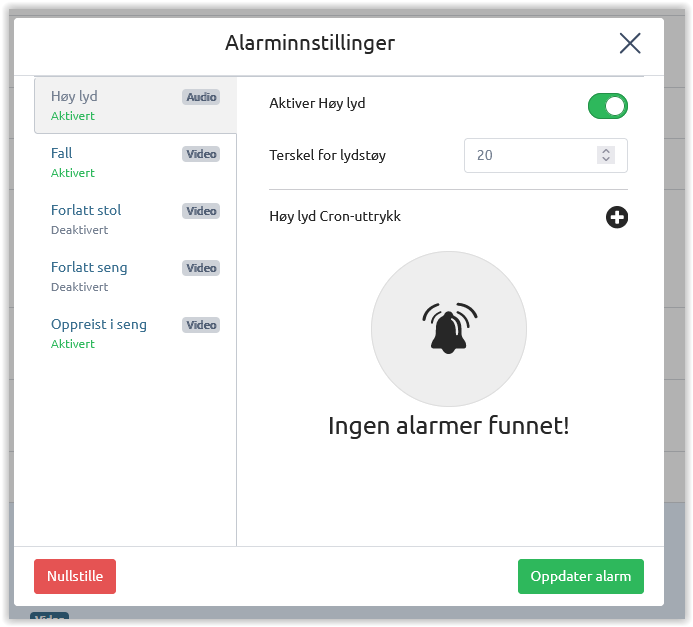Click the Audio badge on Høy lyd

201,97
